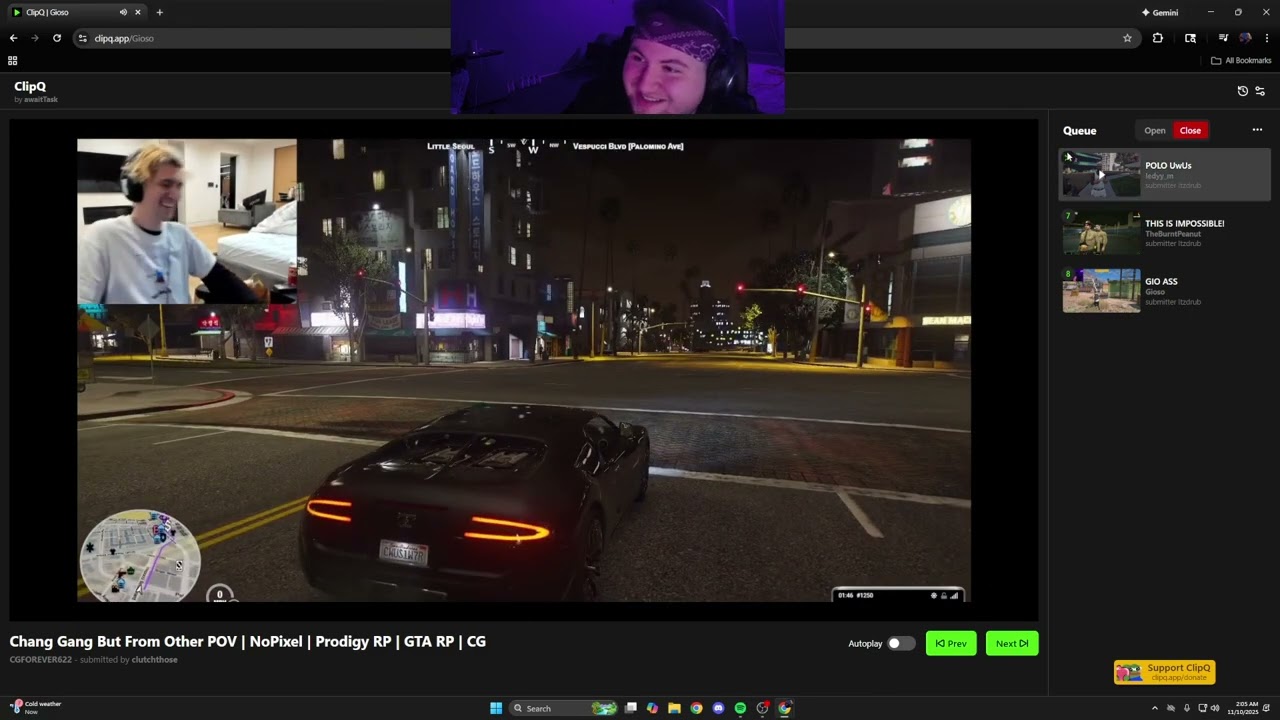The width and height of the screenshot is (1280, 720).
Task: Show hidden system tray icons
Action: click(1154, 708)
